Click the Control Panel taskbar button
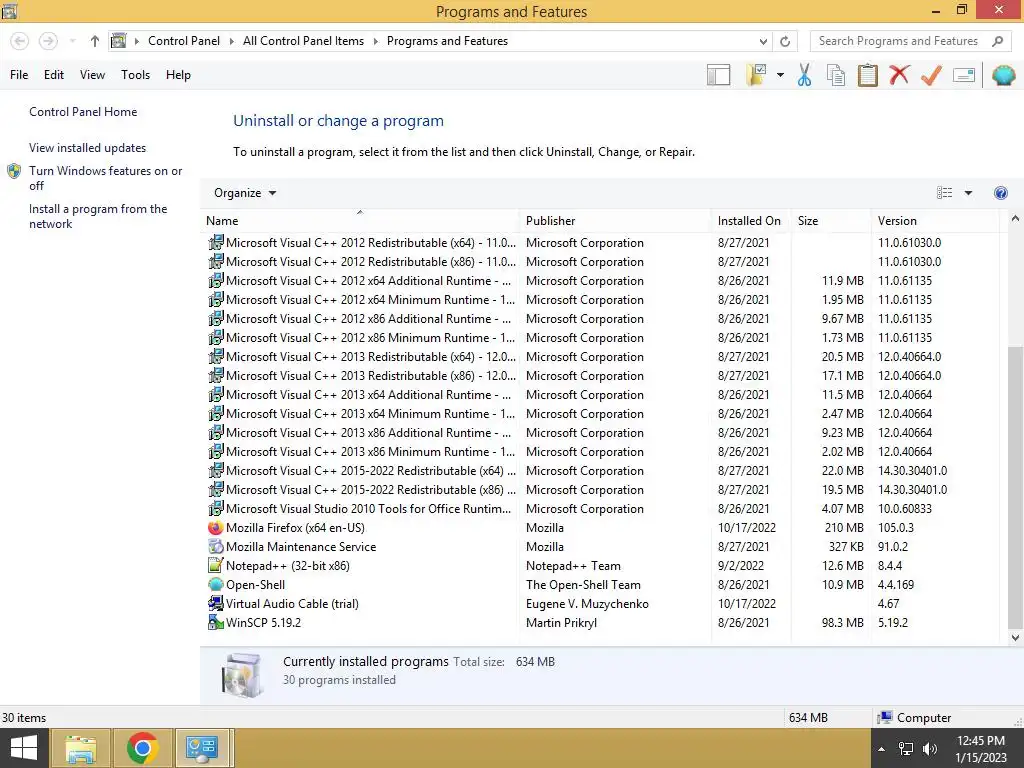Image resolution: width=1024 pixels, height=768 pixels. (202, 748)
